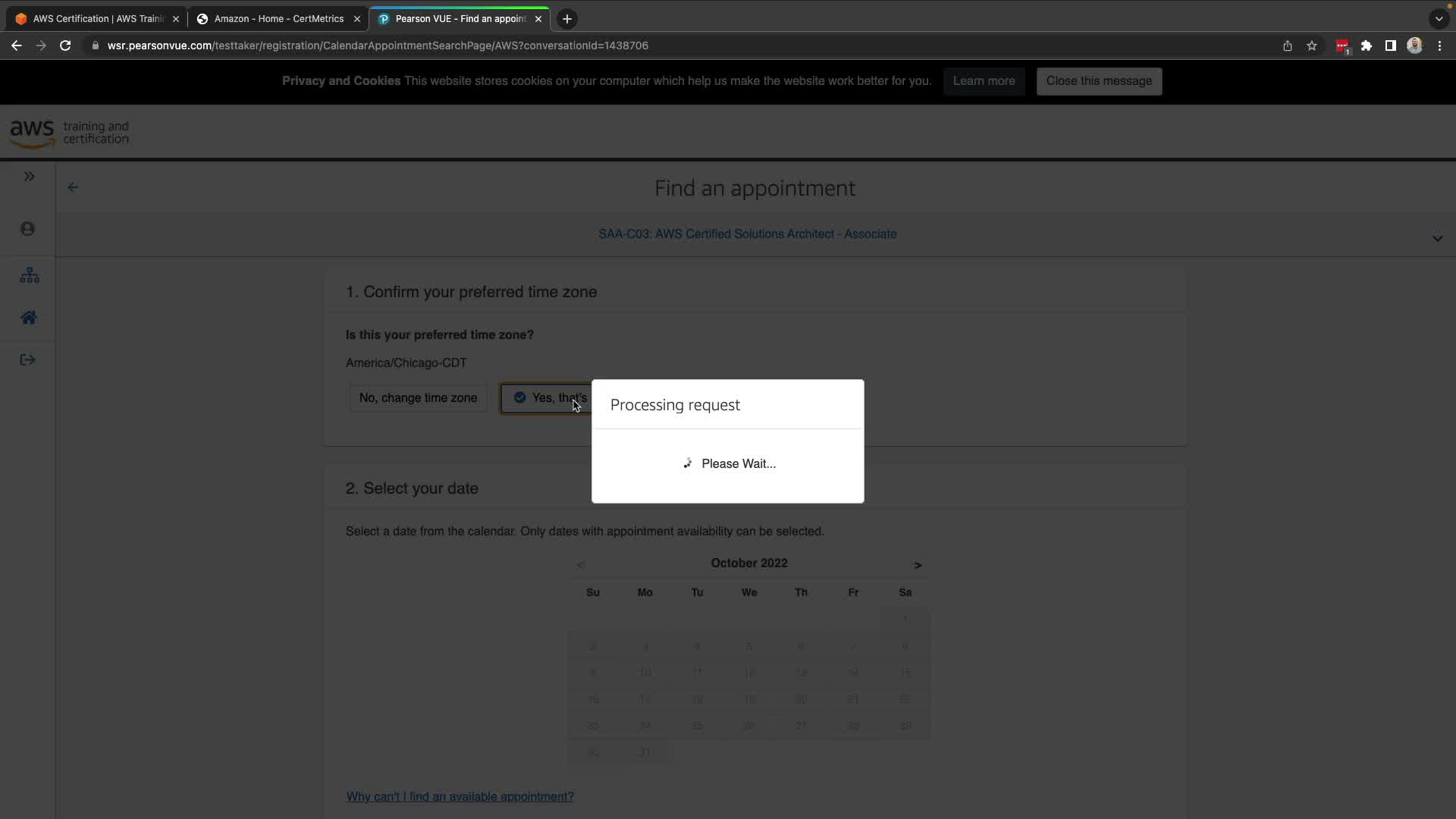Reload the page with the refresh icon

point(65,45)
